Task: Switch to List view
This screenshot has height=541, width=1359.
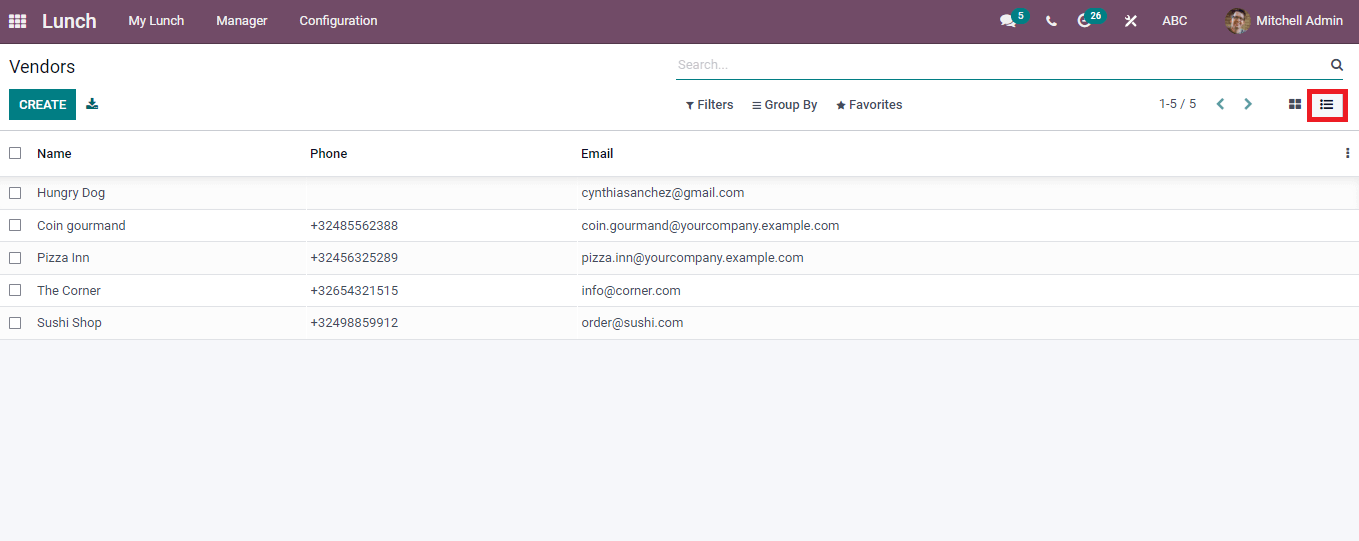Action: pos(1327,104)
